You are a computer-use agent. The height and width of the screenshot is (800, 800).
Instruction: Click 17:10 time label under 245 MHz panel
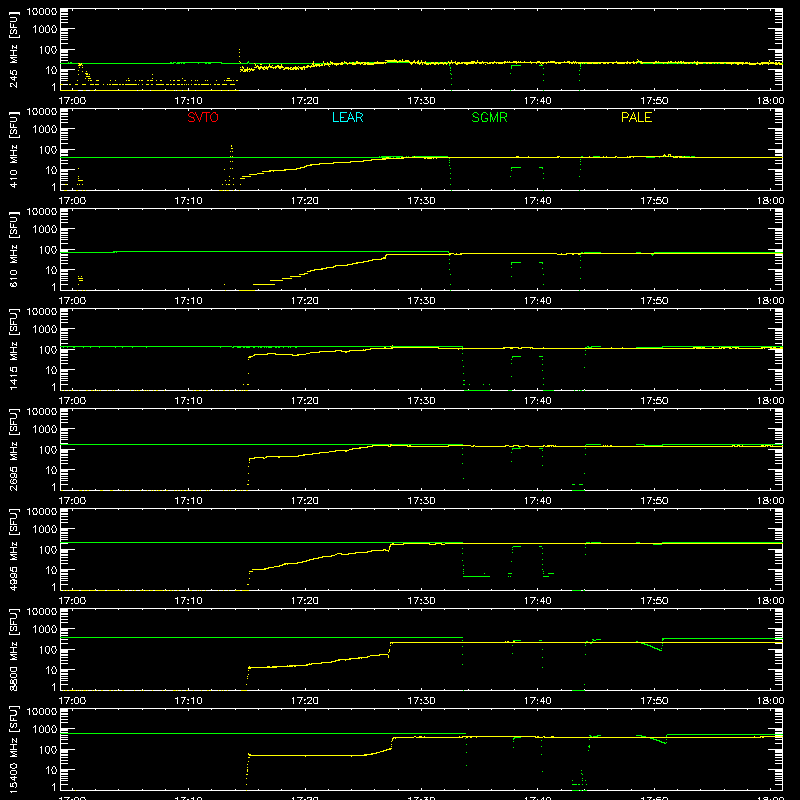188,101
